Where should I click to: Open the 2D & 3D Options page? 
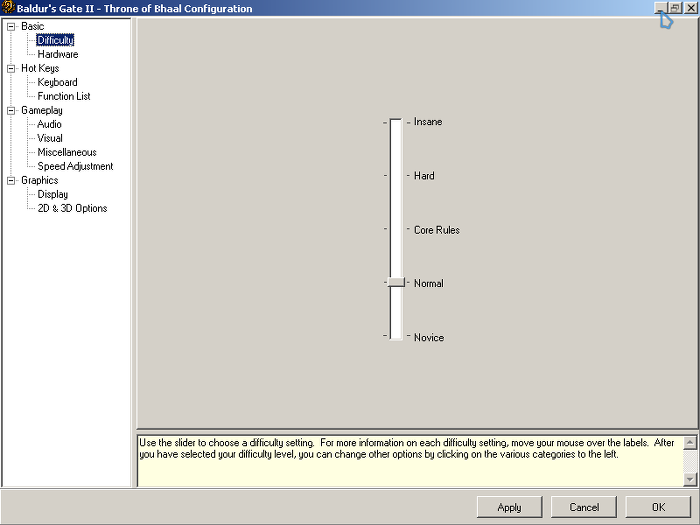72,208
